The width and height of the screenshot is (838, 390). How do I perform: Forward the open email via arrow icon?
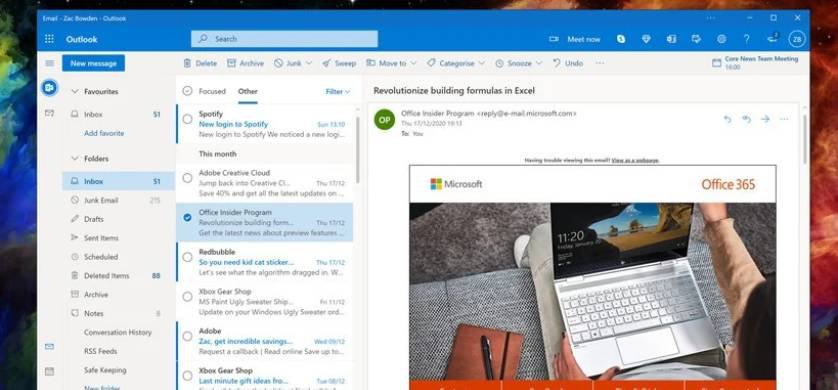[x=765, y=119]
